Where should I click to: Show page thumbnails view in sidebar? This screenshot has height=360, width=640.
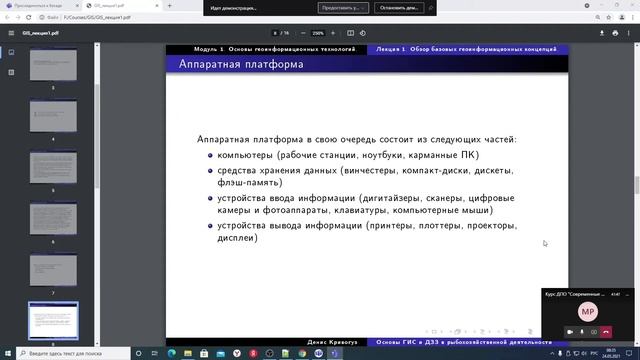[x=11, y=52]
